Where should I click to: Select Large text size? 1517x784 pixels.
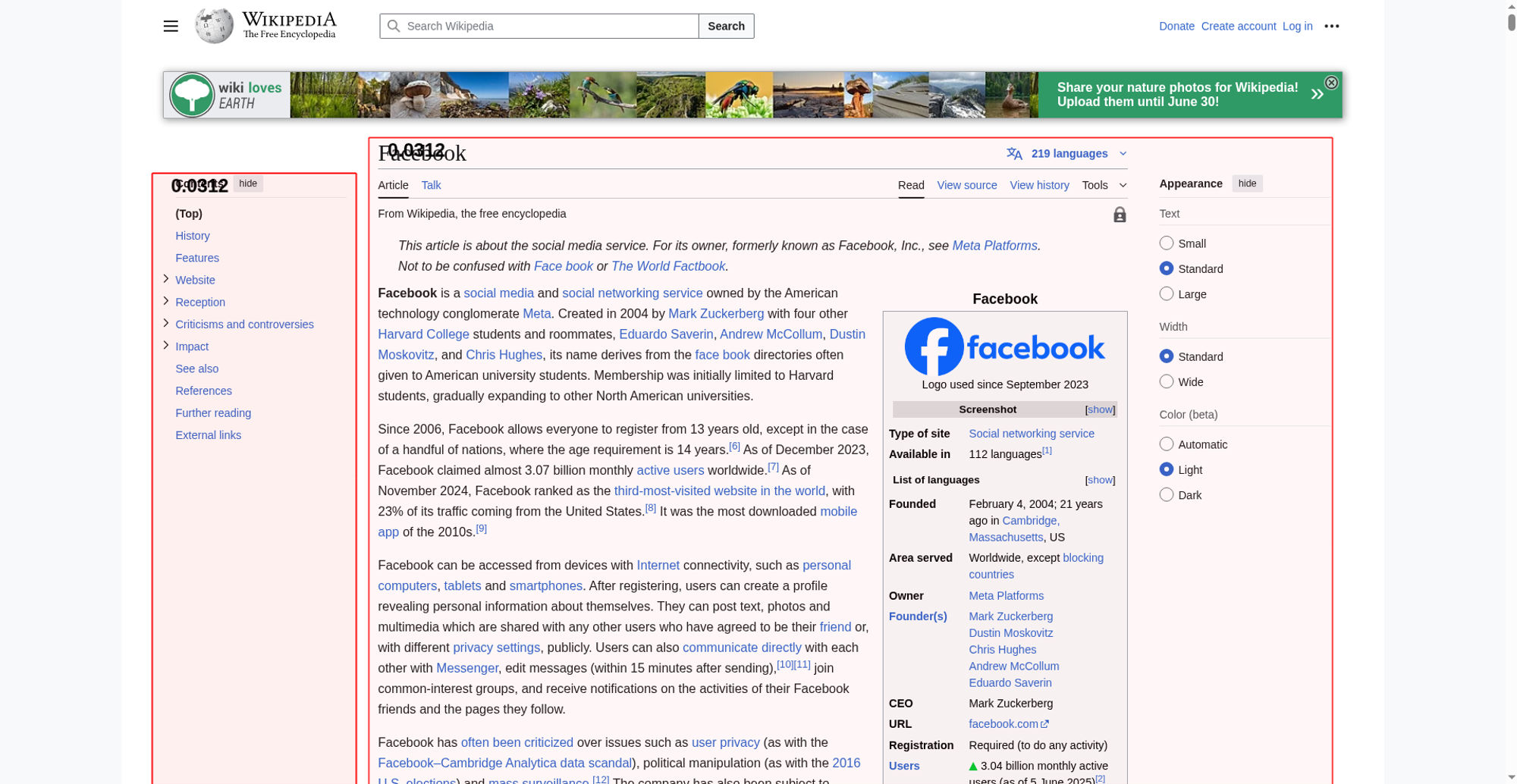[1167, 293]
